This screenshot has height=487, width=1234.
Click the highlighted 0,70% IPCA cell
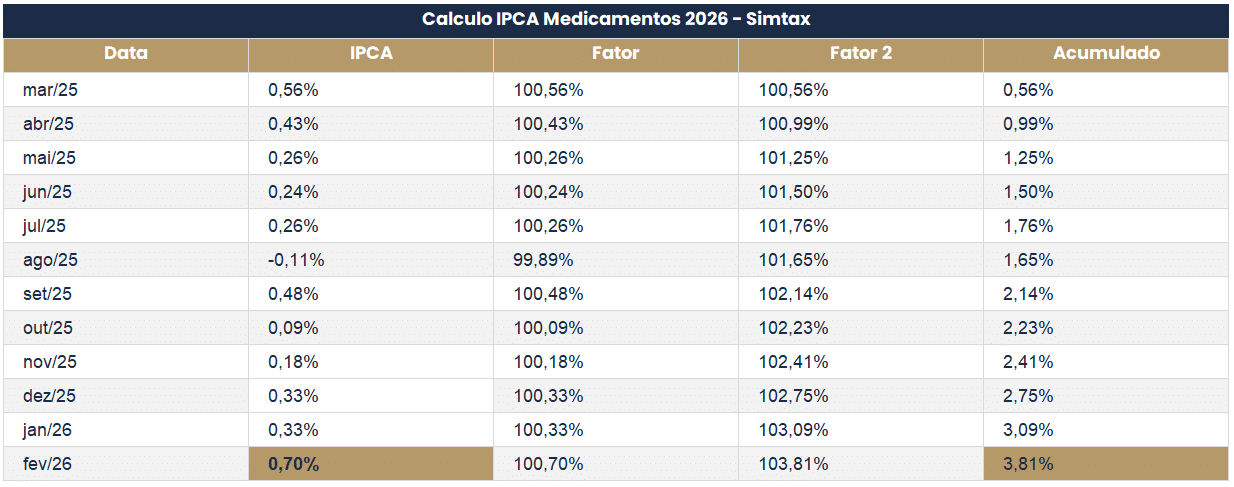tap(293, 464)
